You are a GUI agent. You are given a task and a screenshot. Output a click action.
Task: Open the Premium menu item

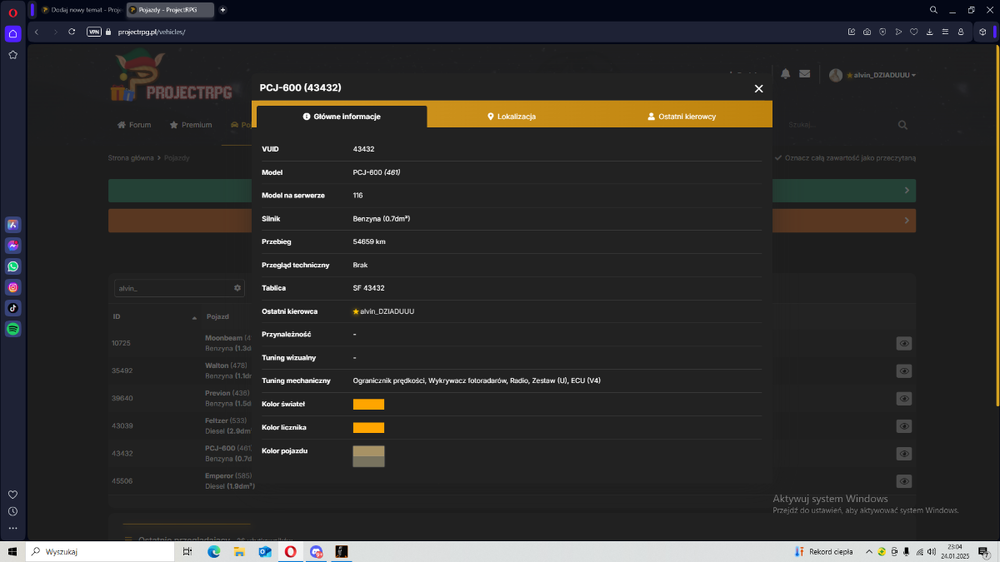point(191,125)
